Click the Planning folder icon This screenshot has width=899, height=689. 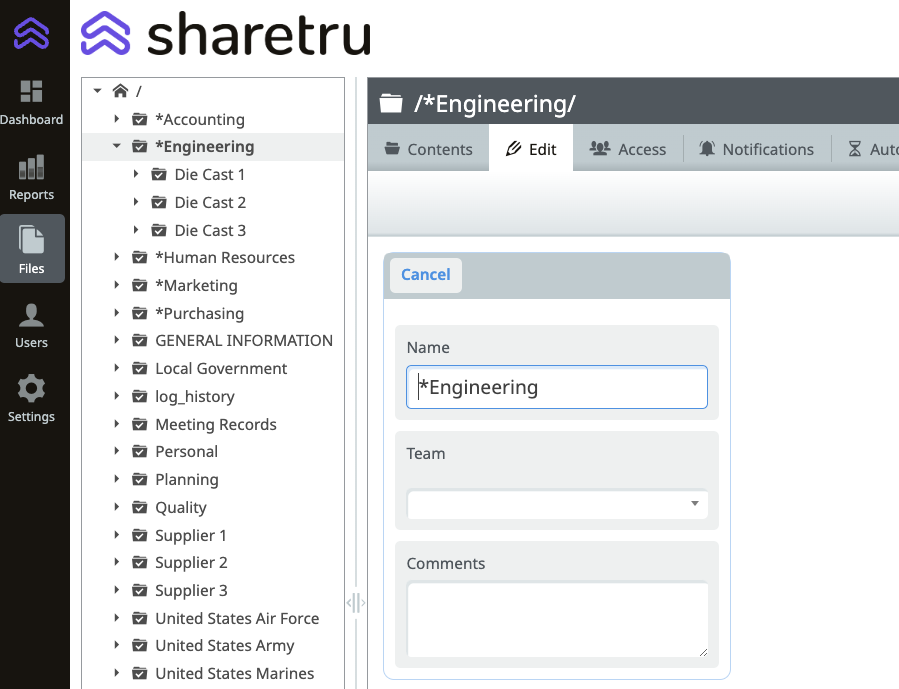pyautogui.click(x=139, y=479)
